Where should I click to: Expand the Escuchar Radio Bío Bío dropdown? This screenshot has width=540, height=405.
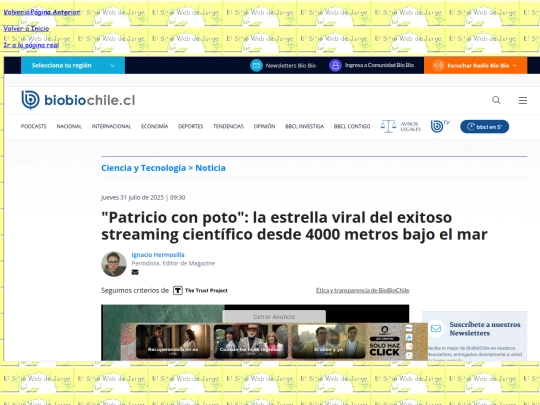pos(475,65)
